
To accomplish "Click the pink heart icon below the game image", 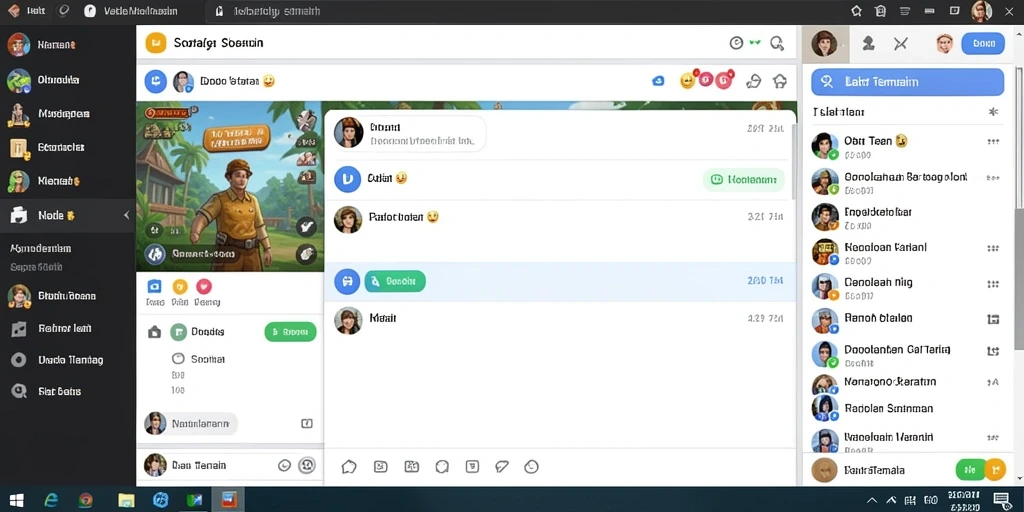I will (x=204, y=286).
